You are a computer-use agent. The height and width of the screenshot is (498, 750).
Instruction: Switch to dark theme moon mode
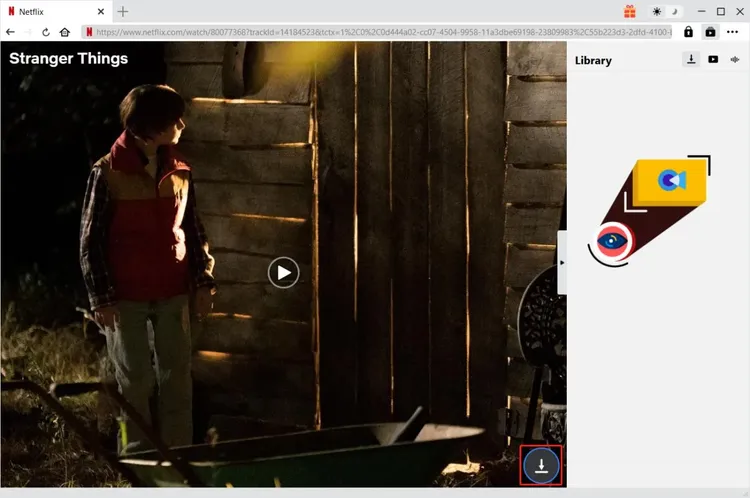[674, 11]
